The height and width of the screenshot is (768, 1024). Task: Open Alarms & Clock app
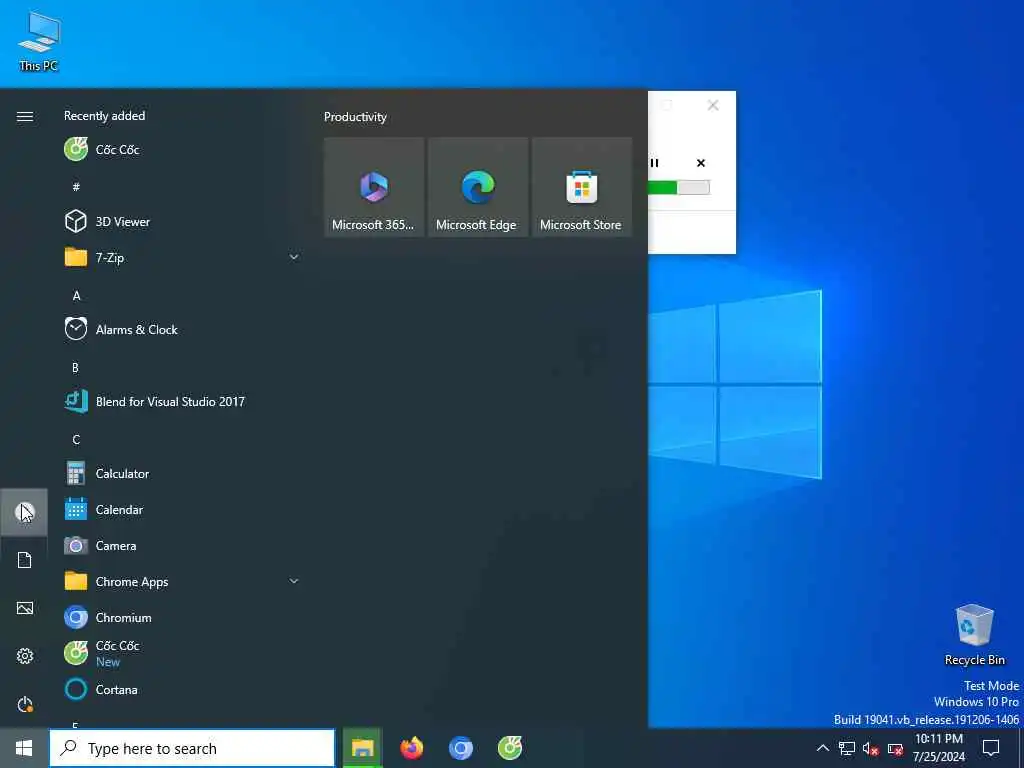tap(182, 329)
